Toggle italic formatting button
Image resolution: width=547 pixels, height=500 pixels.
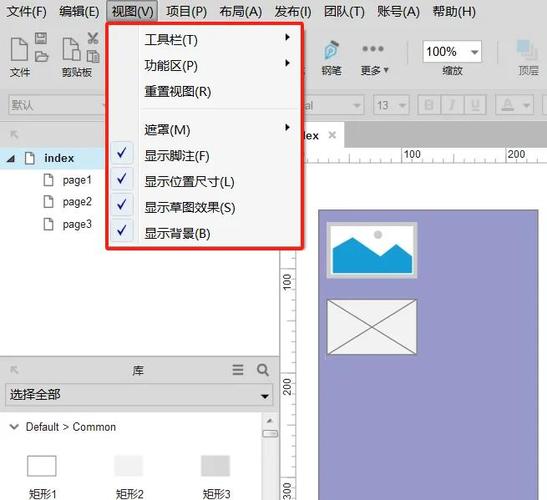click(x=452, y=105)
